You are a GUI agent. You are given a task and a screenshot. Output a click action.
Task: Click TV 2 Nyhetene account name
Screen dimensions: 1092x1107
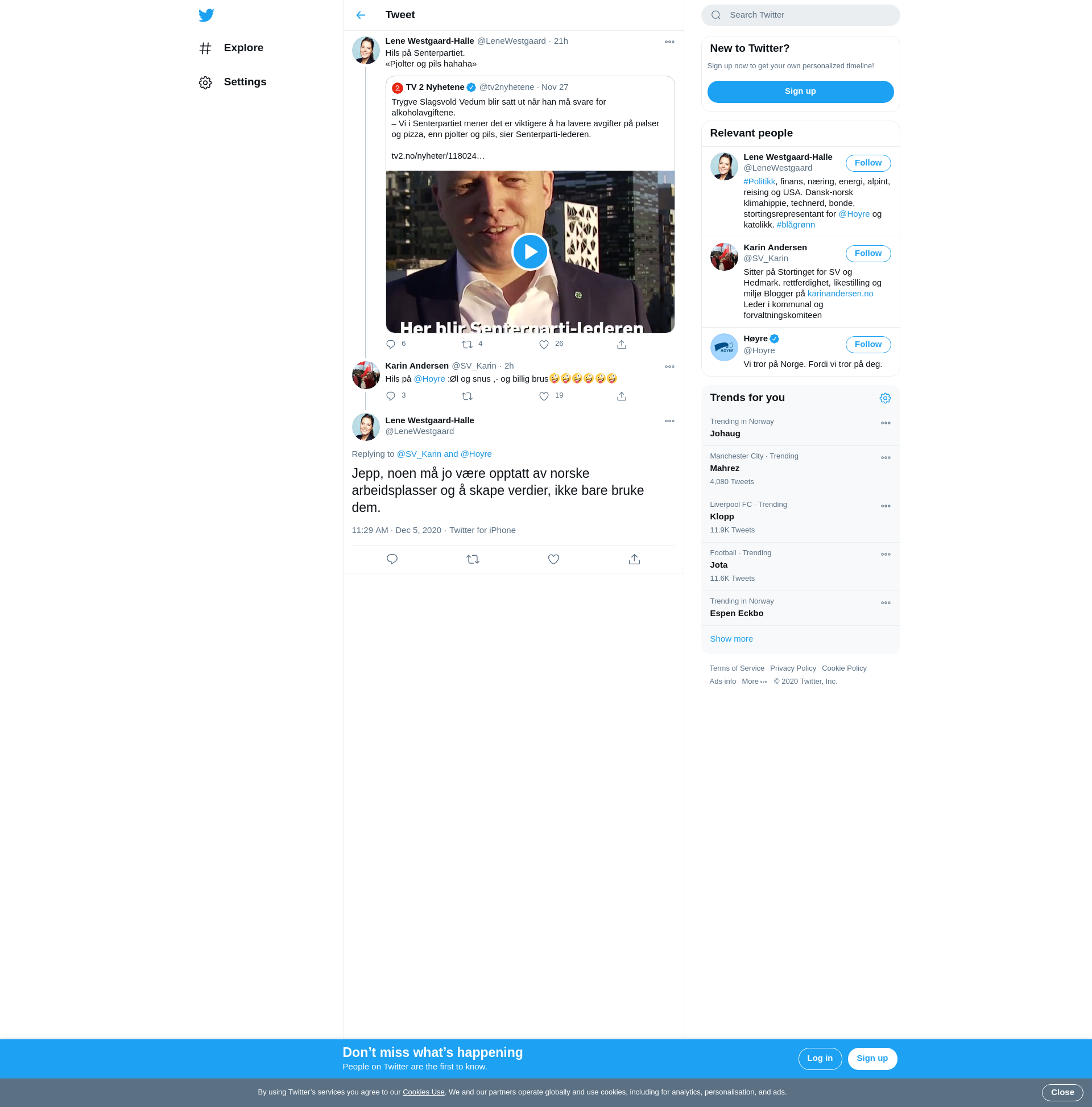[435, 88]
